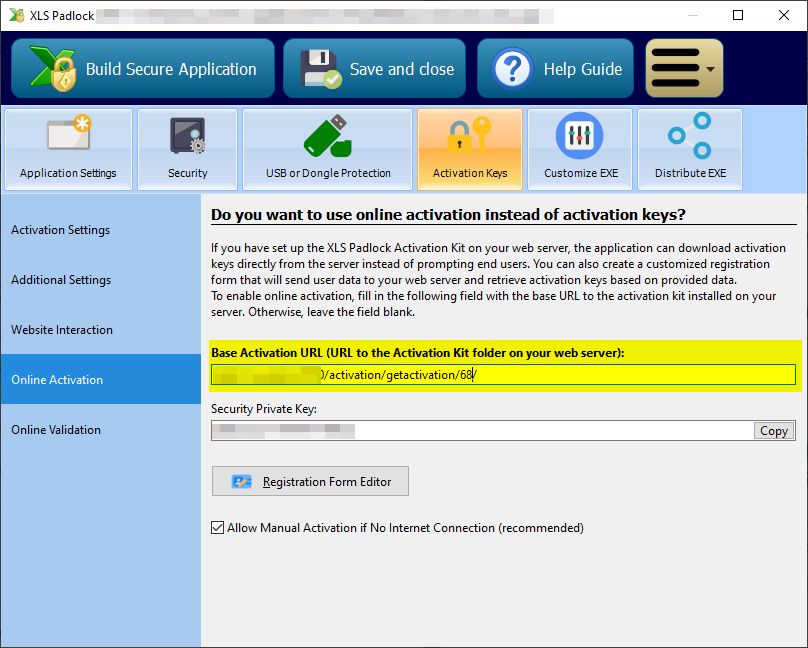
Task: Click the safe icon for Security
Action: [x=188, y=136]
